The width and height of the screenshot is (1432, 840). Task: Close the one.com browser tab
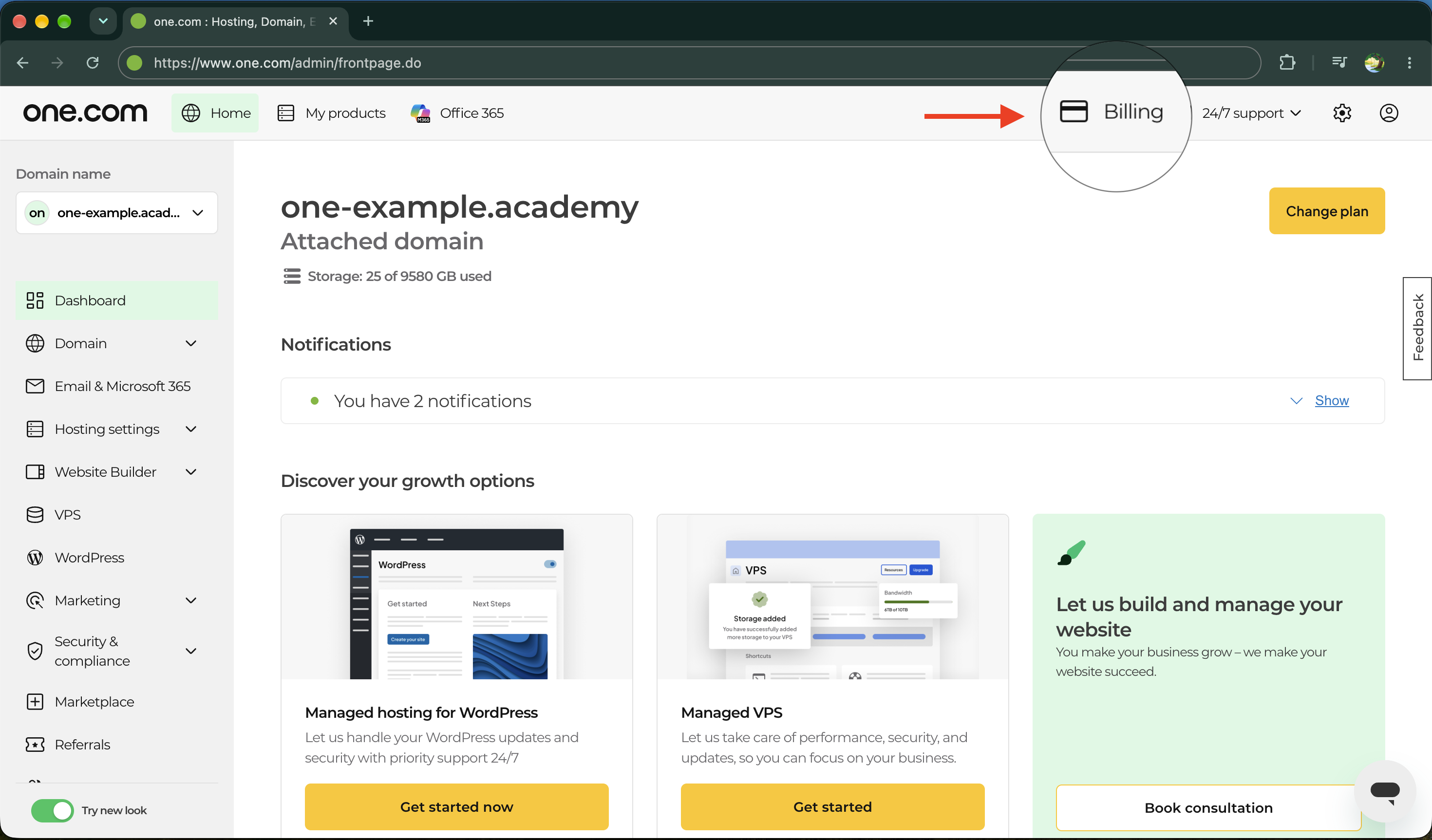[333, 21]
